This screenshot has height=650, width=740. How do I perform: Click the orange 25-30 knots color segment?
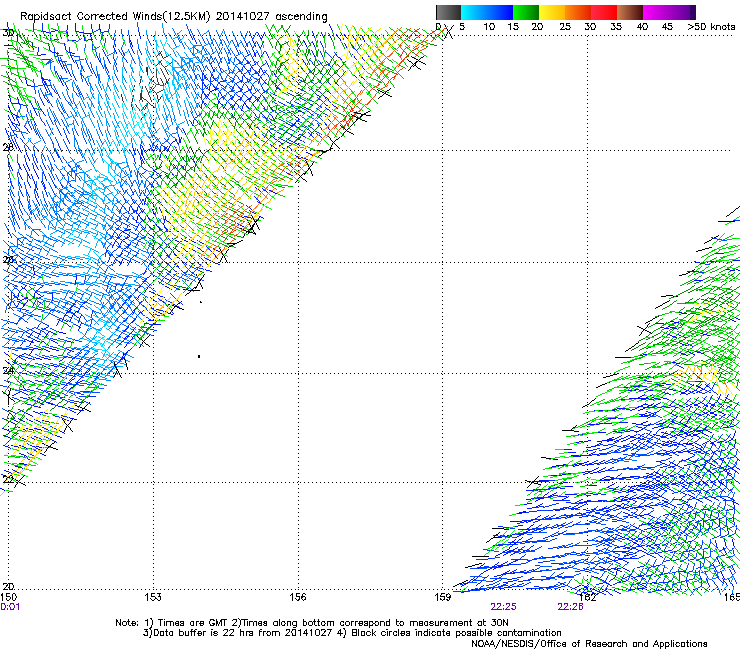coord(578,12)
